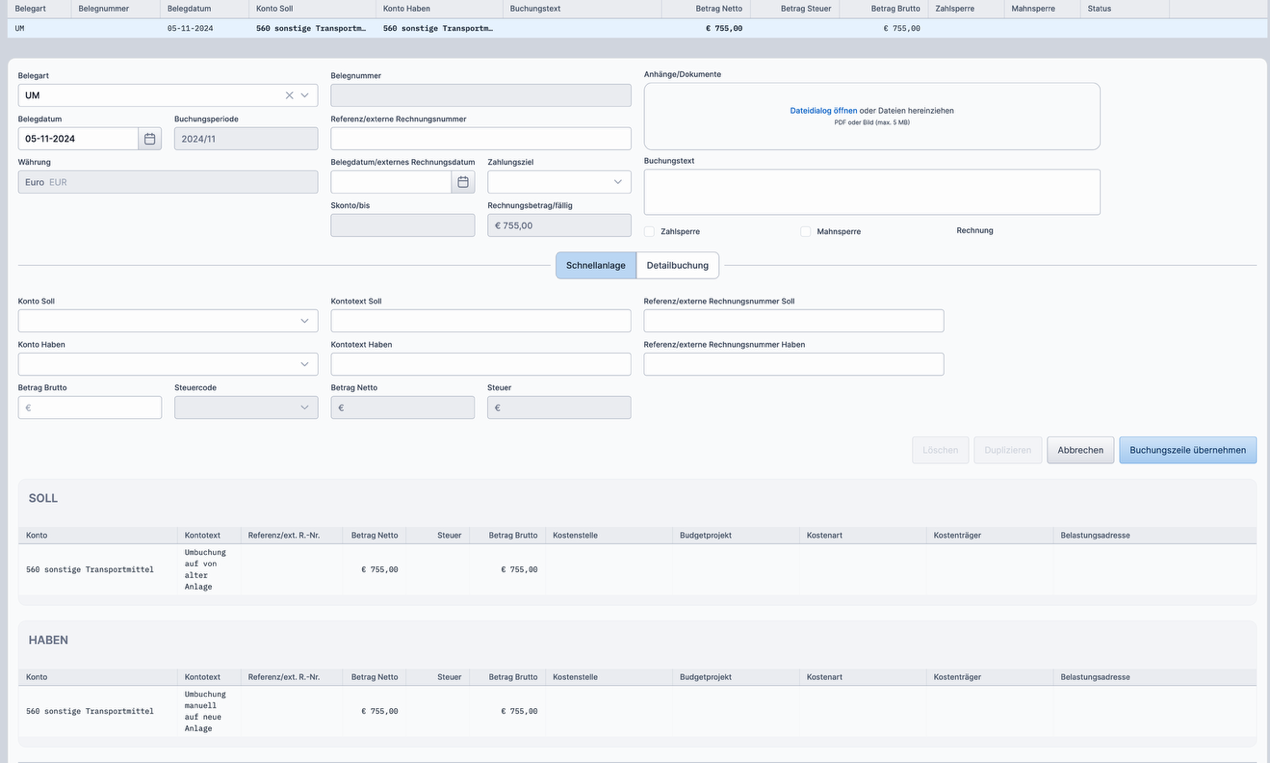The width and height of the screenshot is (1270, 763).
Task: Click the Referenz/externe Rechnungsnummer field
Action: coord(480,139)
